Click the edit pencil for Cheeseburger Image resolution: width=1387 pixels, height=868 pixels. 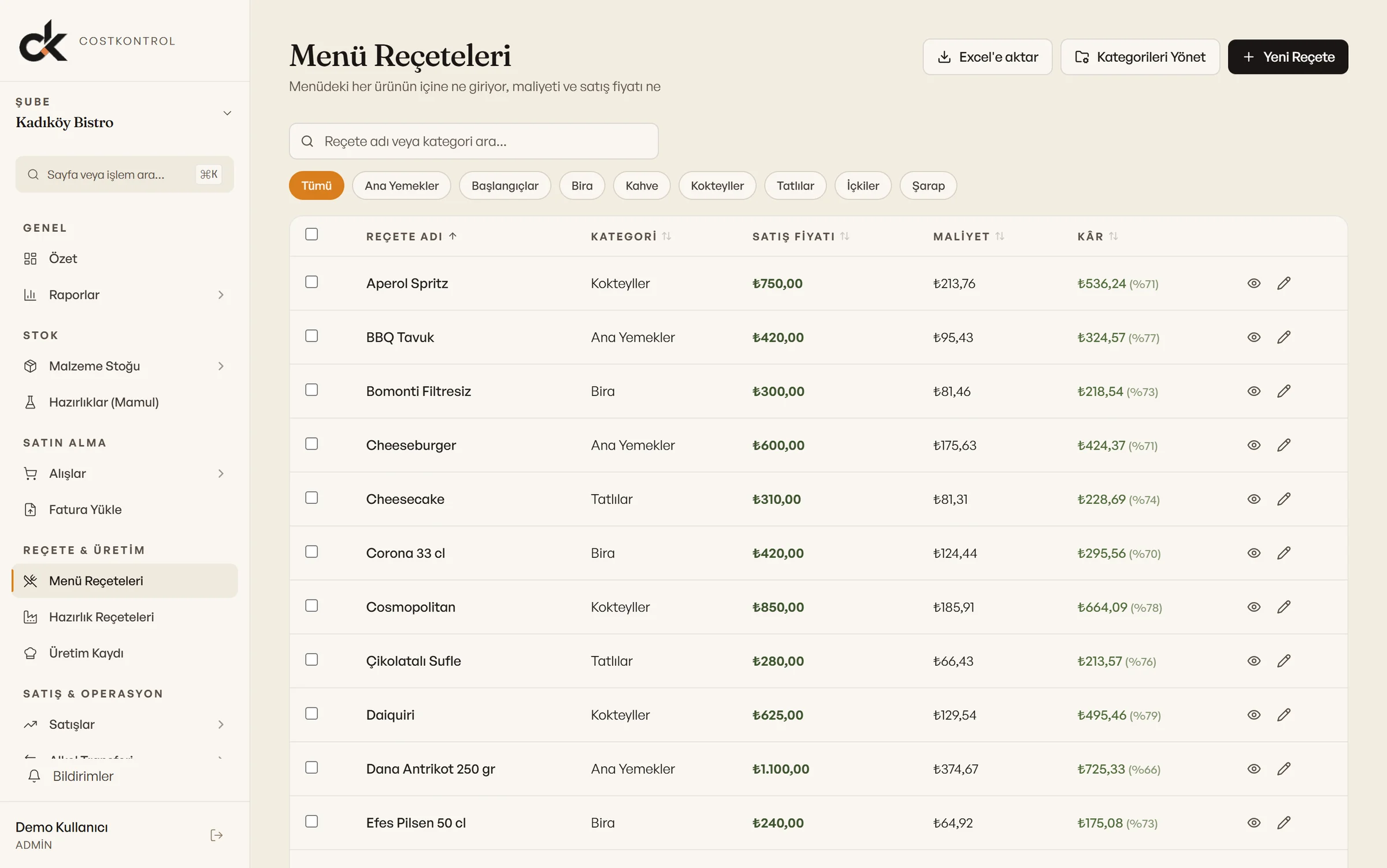click(x=1284, y=445)
